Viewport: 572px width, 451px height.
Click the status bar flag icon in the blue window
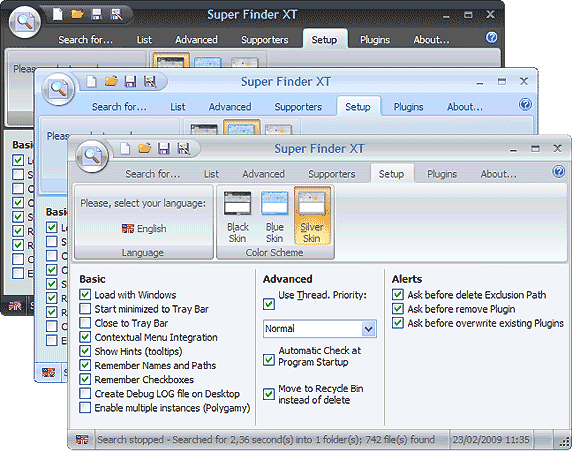[x=48, y=373]
